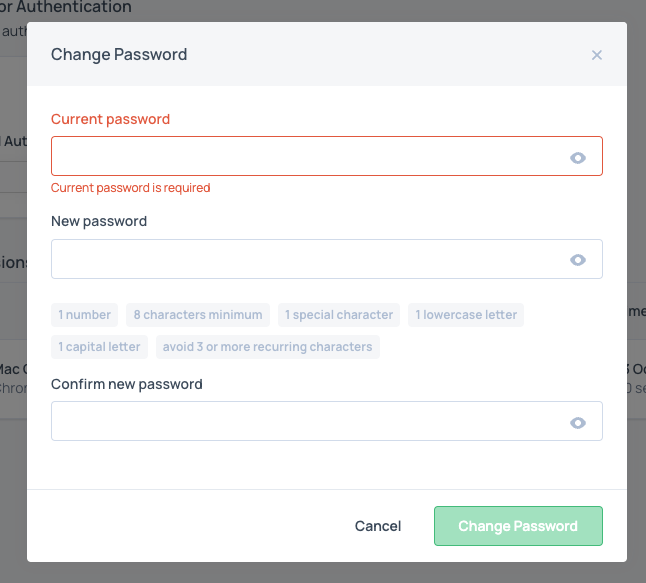Submit with the green Change Password button
This screenshot has height=583, width=646.
[518, 526]
